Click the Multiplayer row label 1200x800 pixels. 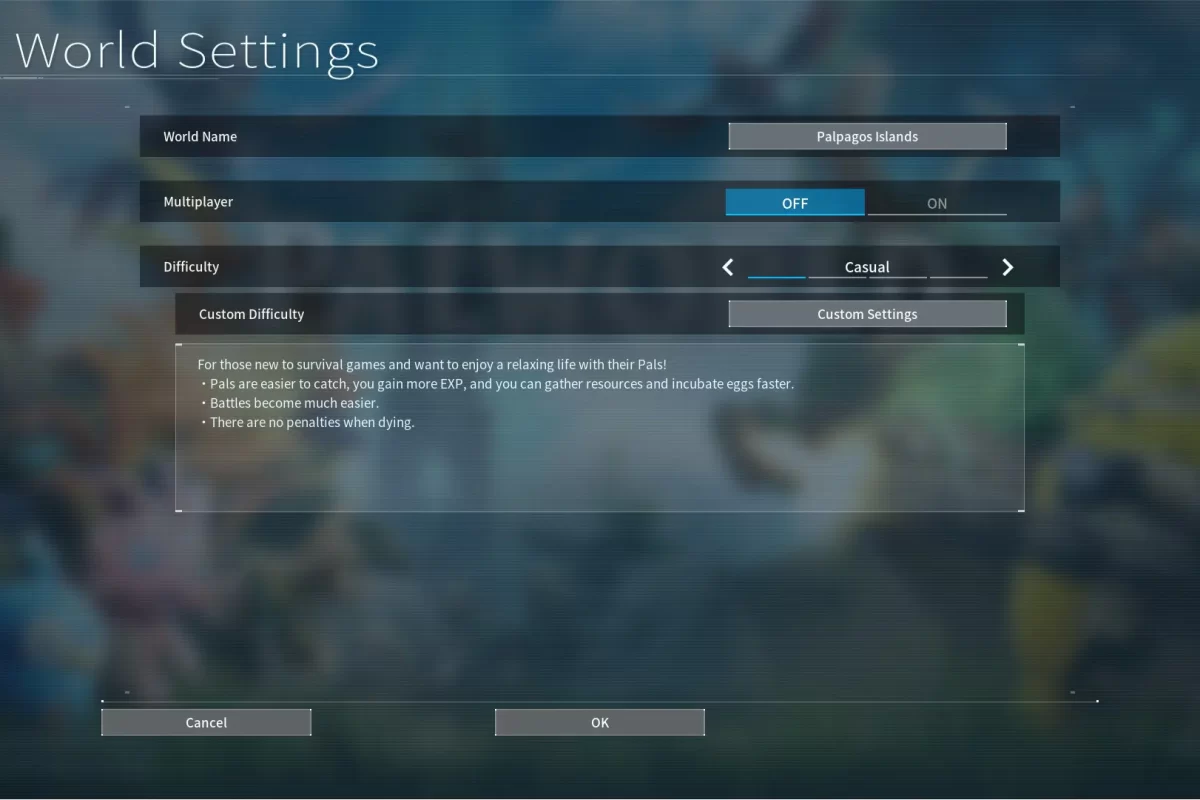point(198,202)
